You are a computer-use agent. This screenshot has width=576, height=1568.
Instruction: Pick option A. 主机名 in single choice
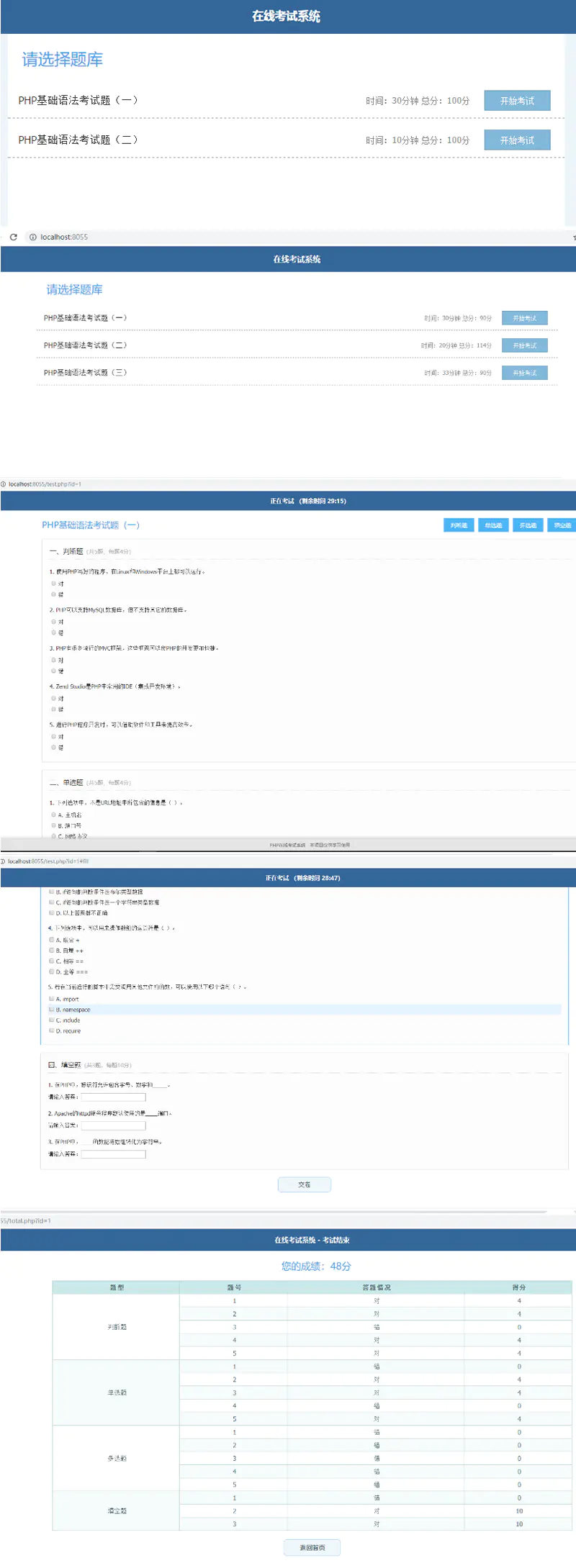(x=53, y=815)
